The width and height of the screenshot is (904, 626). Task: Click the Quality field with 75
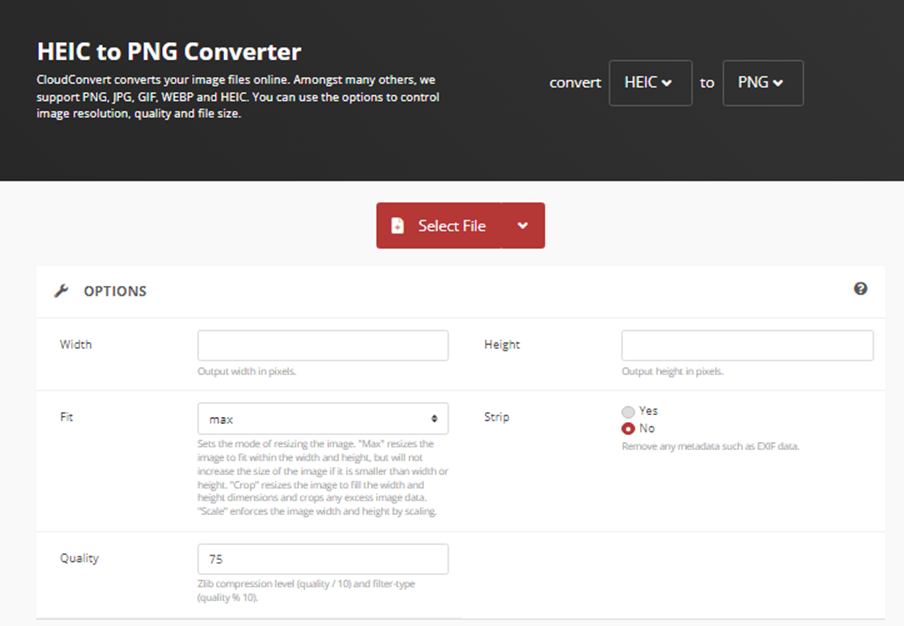pyautogui.click(x=323, y=559)
